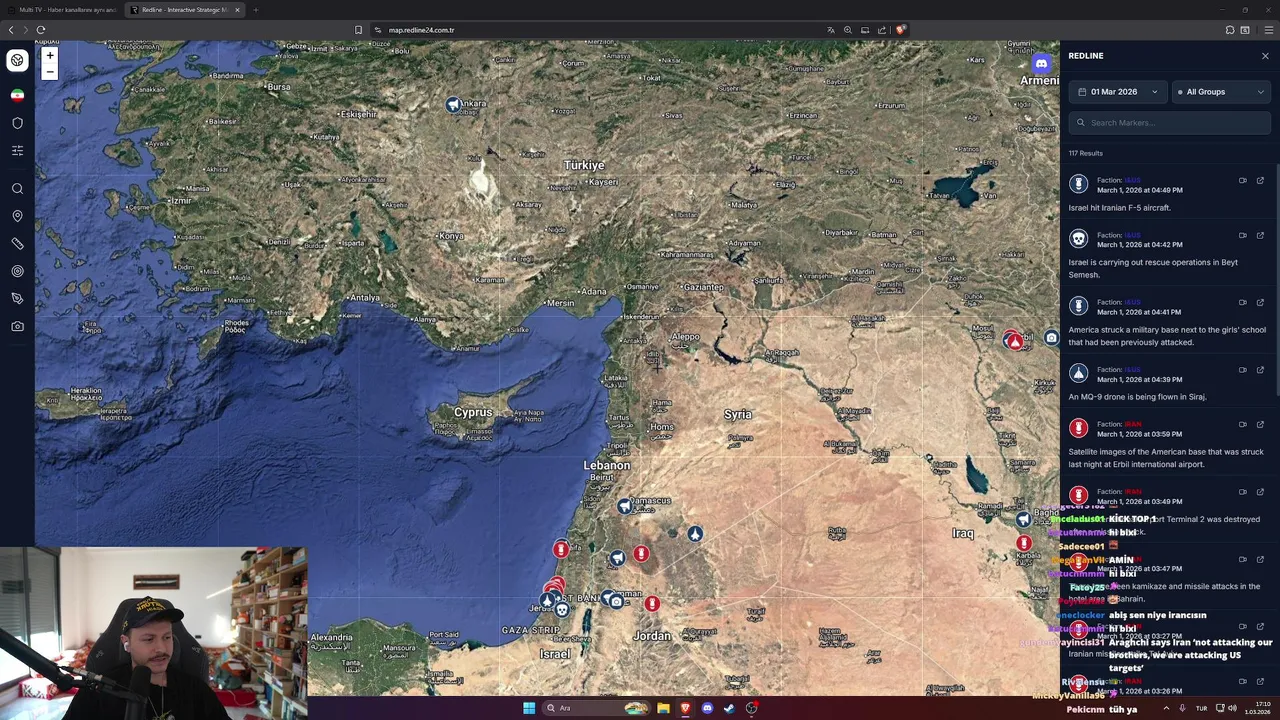
Task: Click the aircraft icon of the MQ-9 drone entry
Action: 1078,373
